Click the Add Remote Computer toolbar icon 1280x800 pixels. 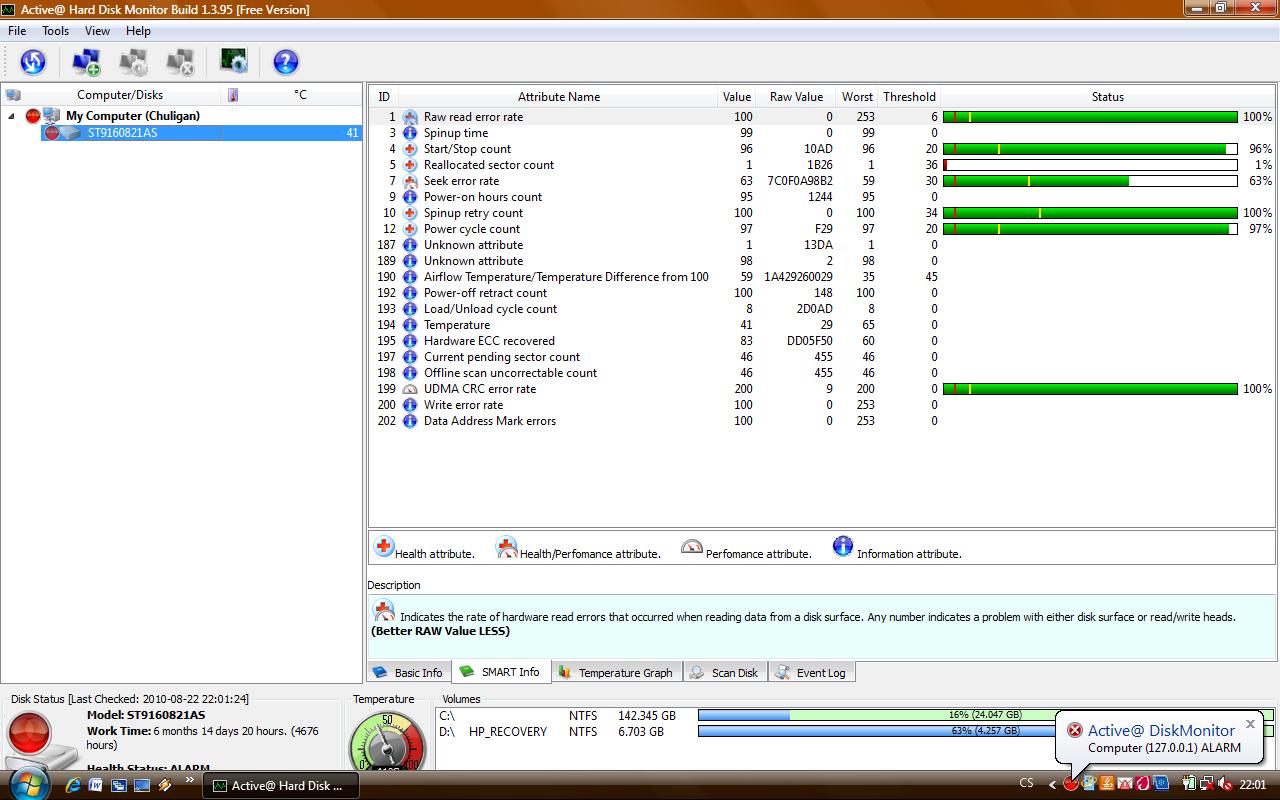coord(86,62)
